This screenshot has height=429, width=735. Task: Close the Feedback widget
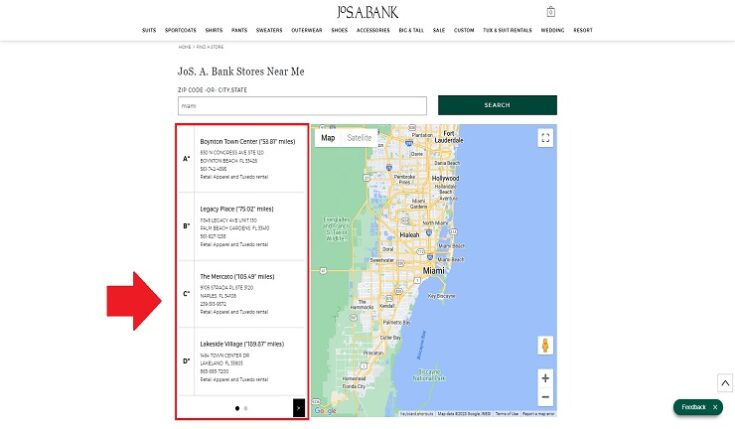click(x=715, y=407)
